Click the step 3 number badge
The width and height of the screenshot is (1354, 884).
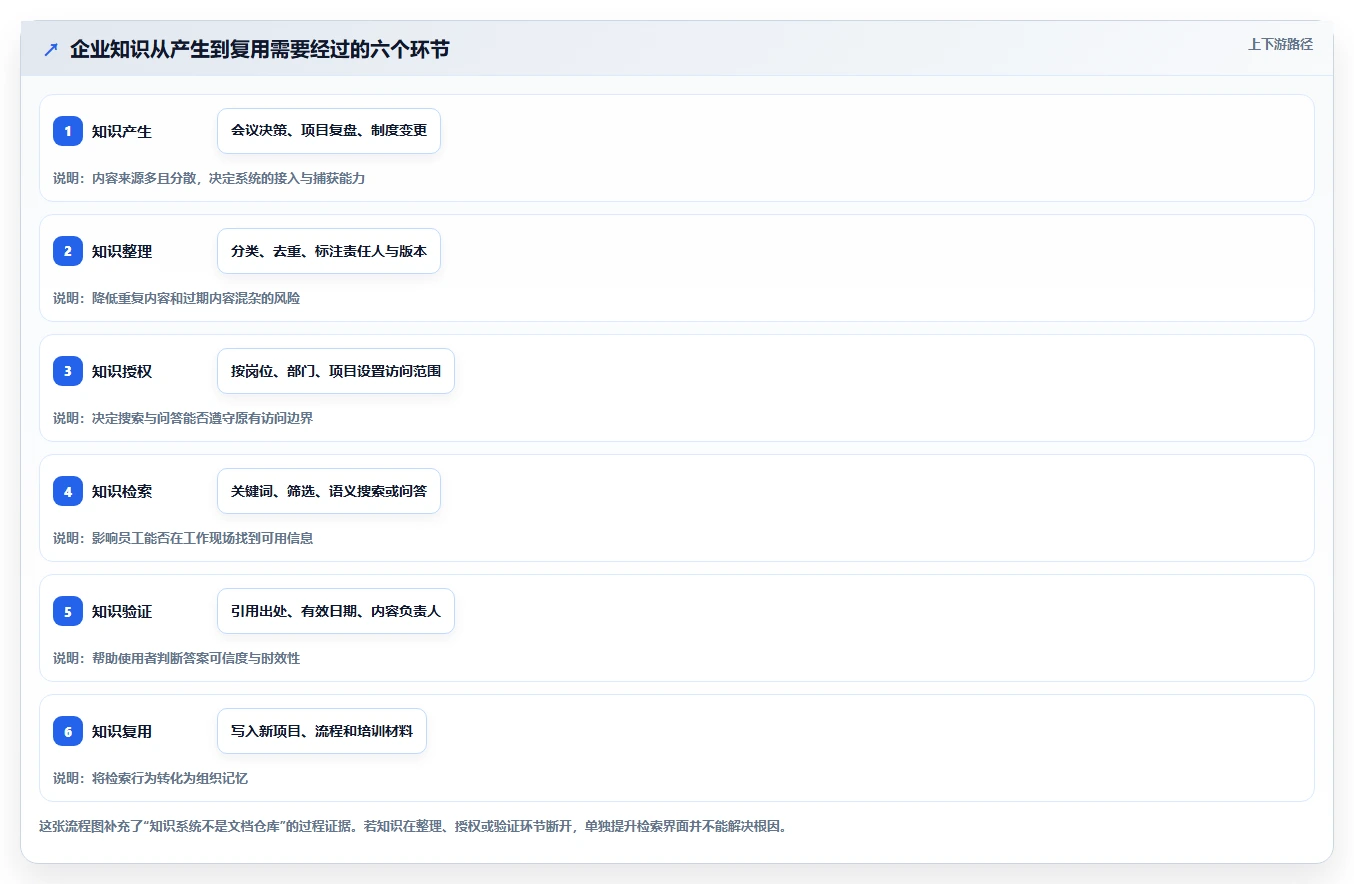pyautogui.click(x=68, y=371)
